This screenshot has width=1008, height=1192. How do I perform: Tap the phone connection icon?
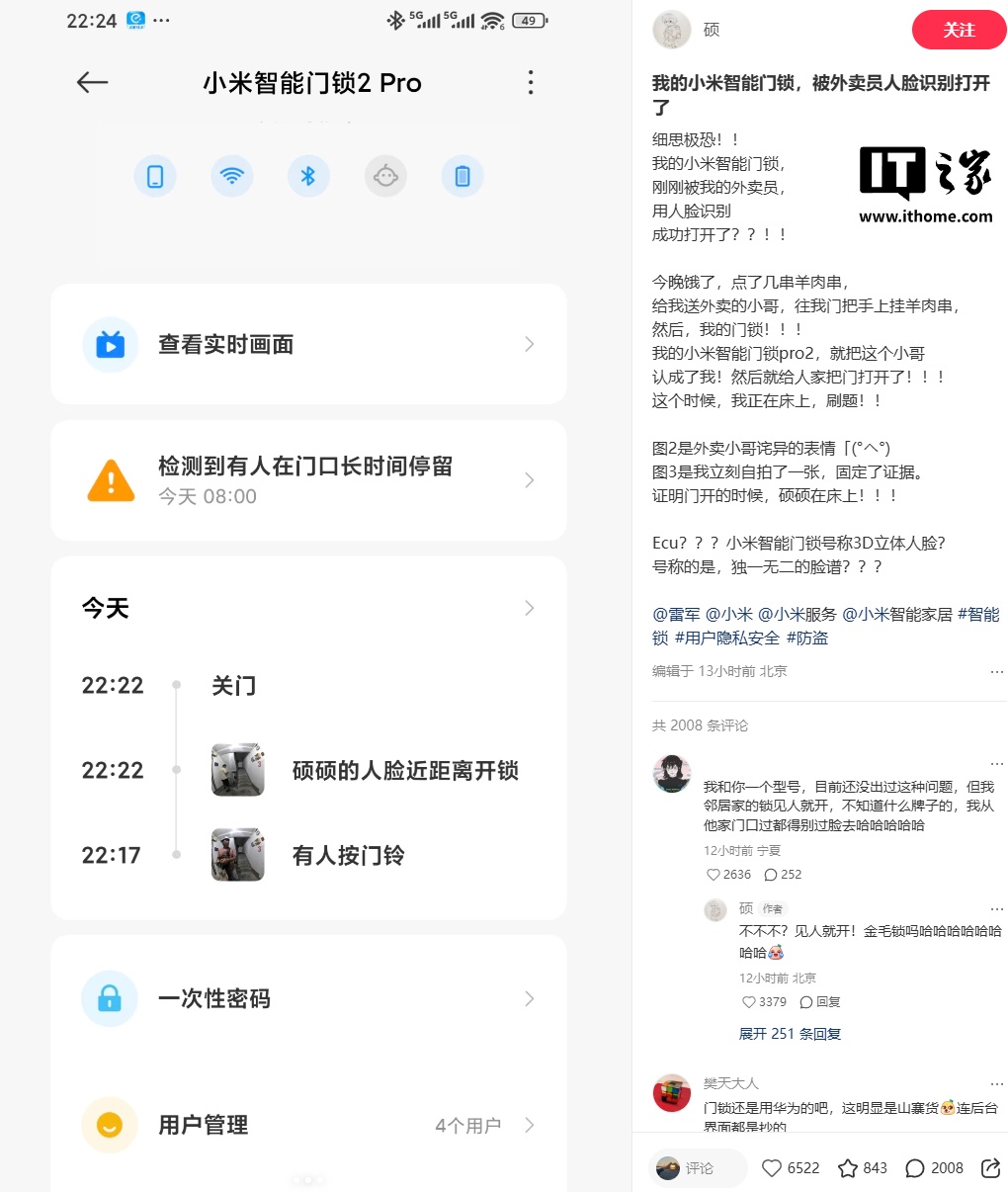(155, 175)
